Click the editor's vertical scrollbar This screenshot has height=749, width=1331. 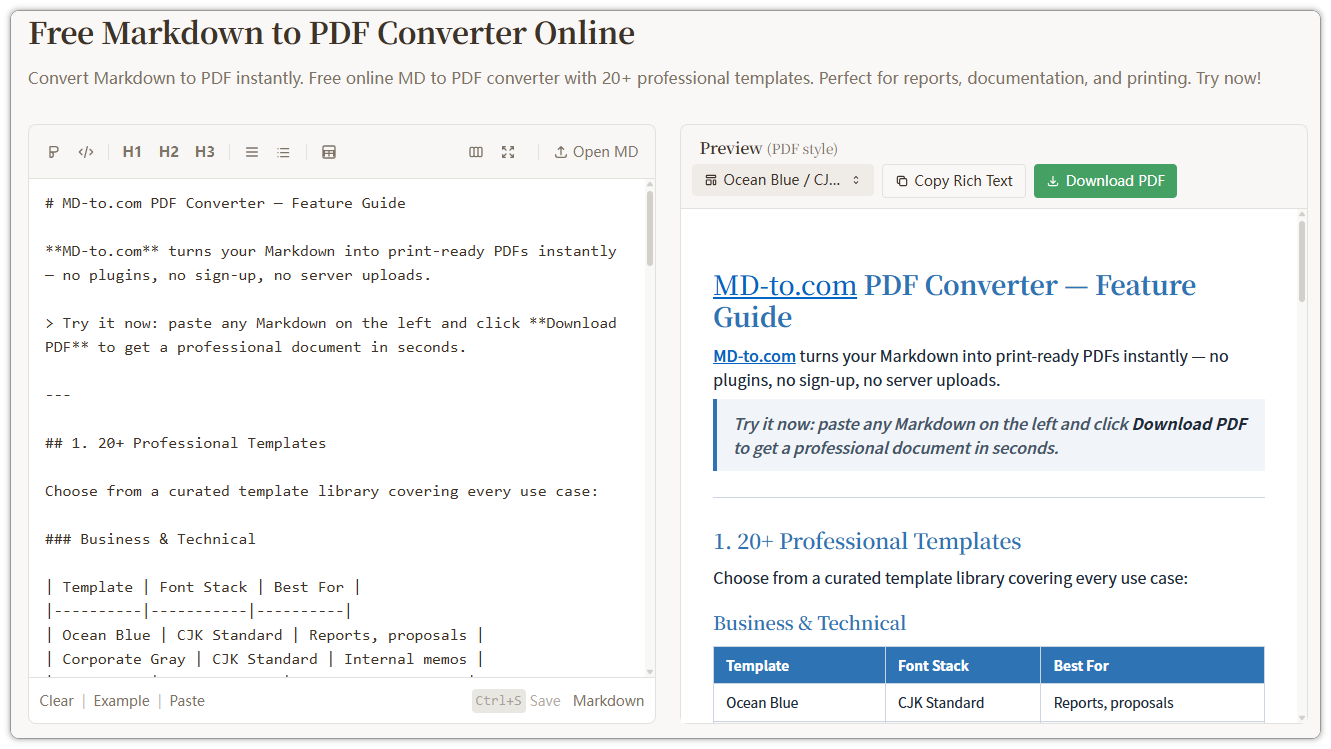[650, 230]
